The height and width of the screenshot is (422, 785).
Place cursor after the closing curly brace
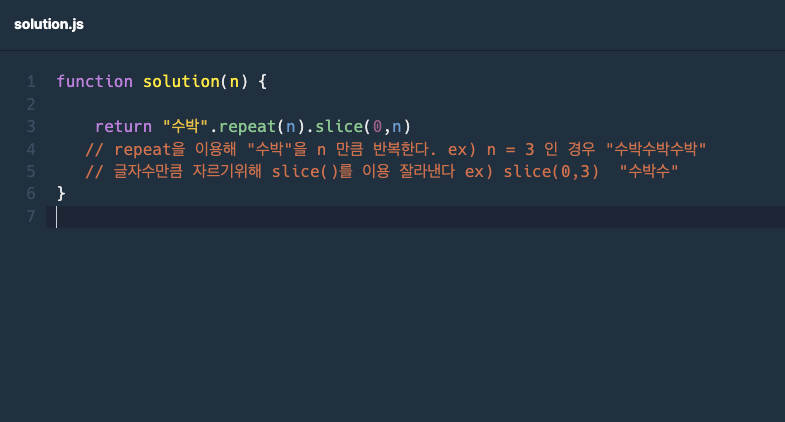pyautogui.click(x=67, y=193)
